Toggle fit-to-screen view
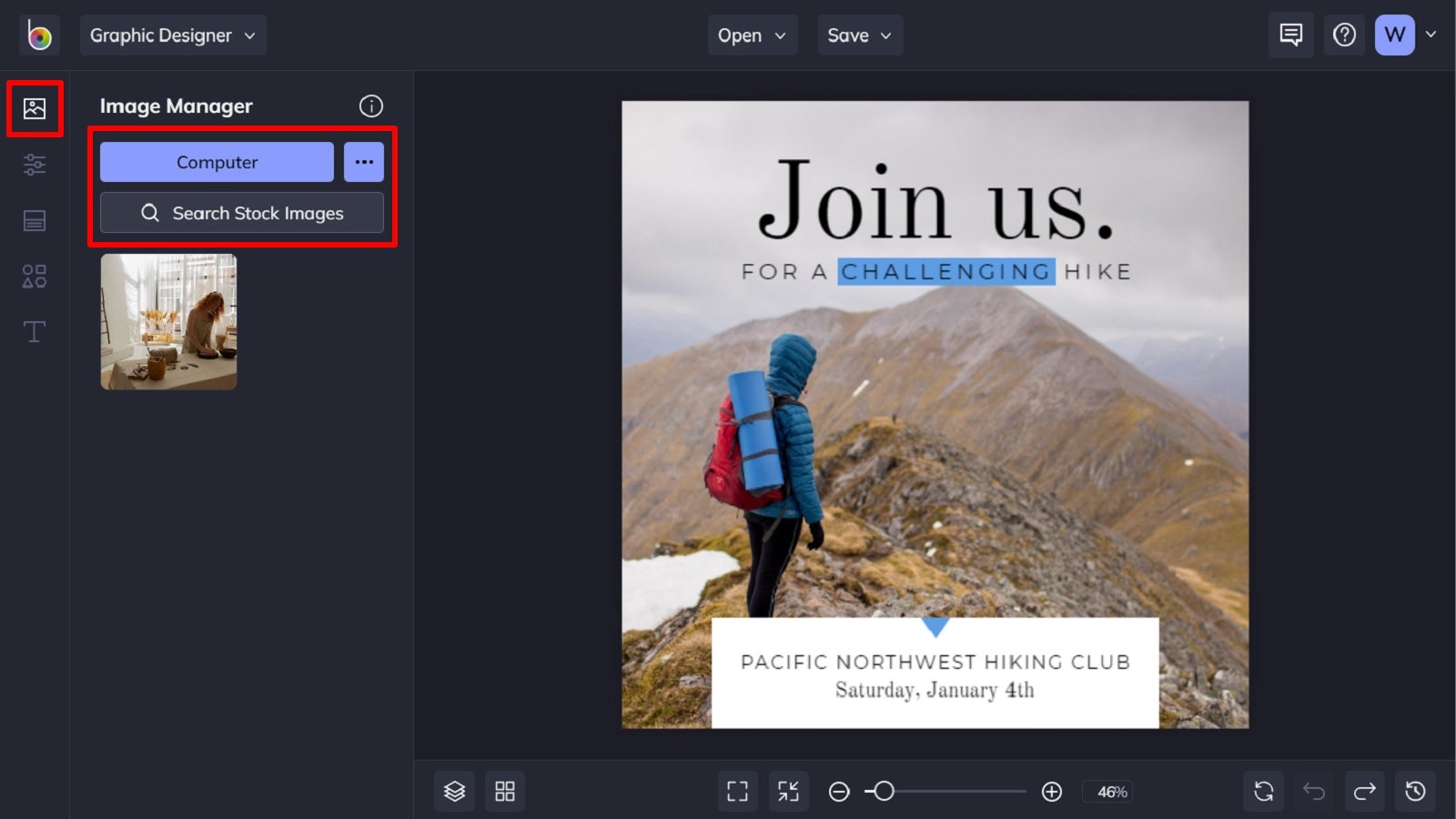The width and height of the screenshot is (1456, 819). pos(788,791)
